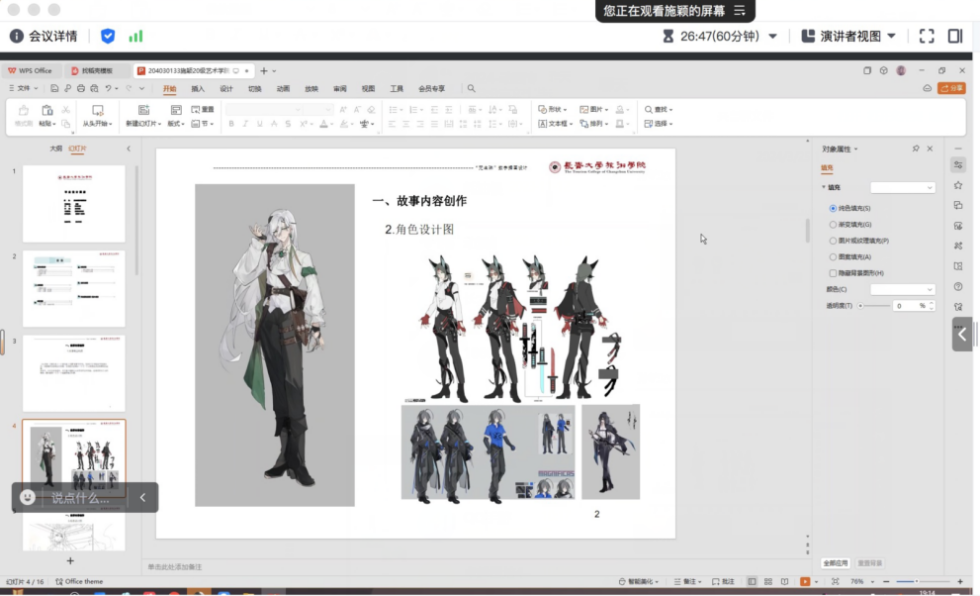The image size is (980, 596).
Task: Click the star icon in right sidebar
Action: [958, 185]
